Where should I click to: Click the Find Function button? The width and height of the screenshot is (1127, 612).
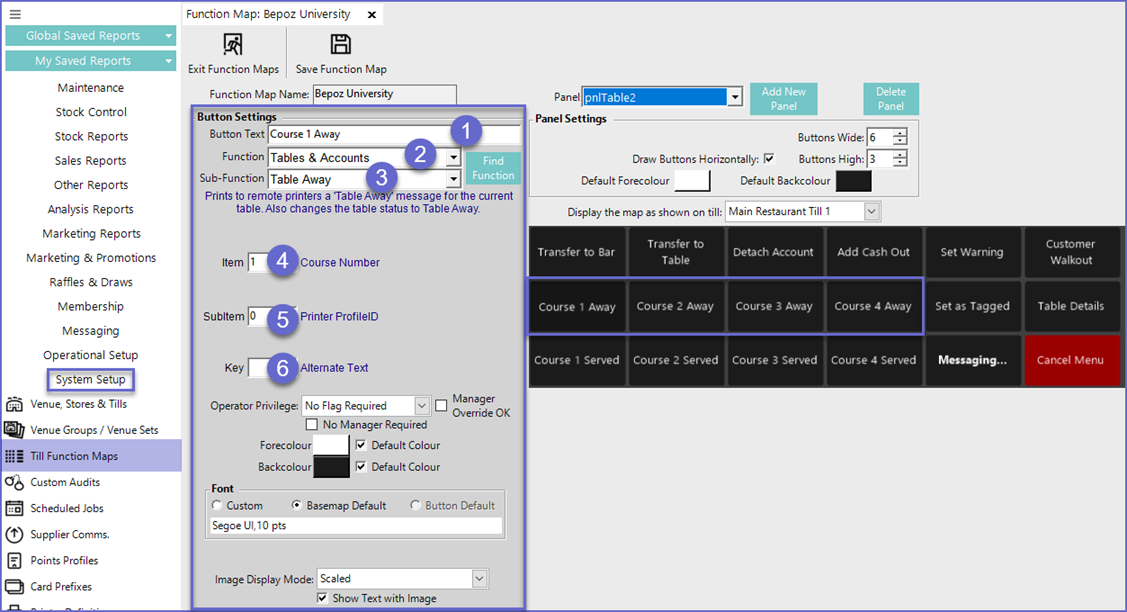pyautogui.click(x=493, y=168)
